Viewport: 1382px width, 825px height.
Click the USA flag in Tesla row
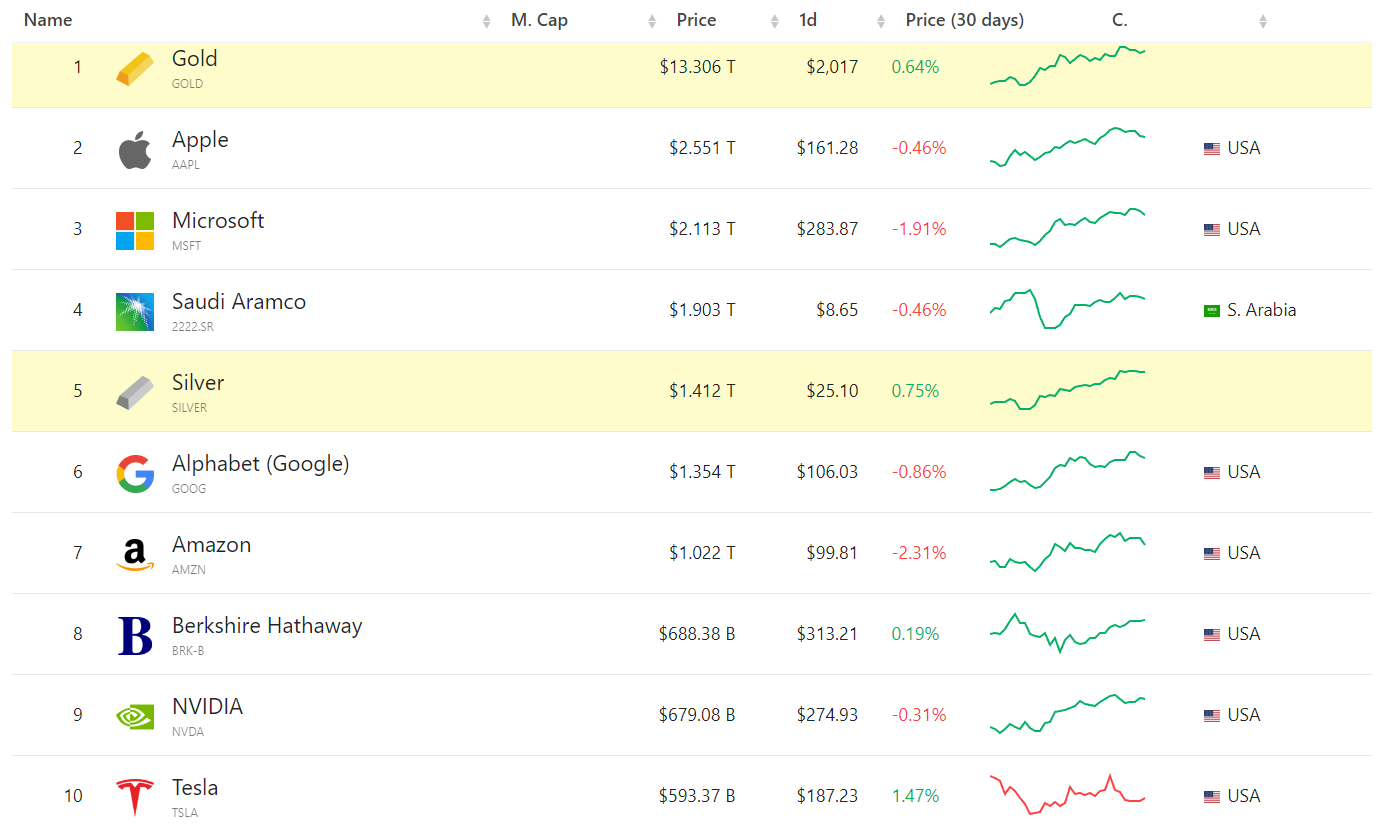(1212, 796)
